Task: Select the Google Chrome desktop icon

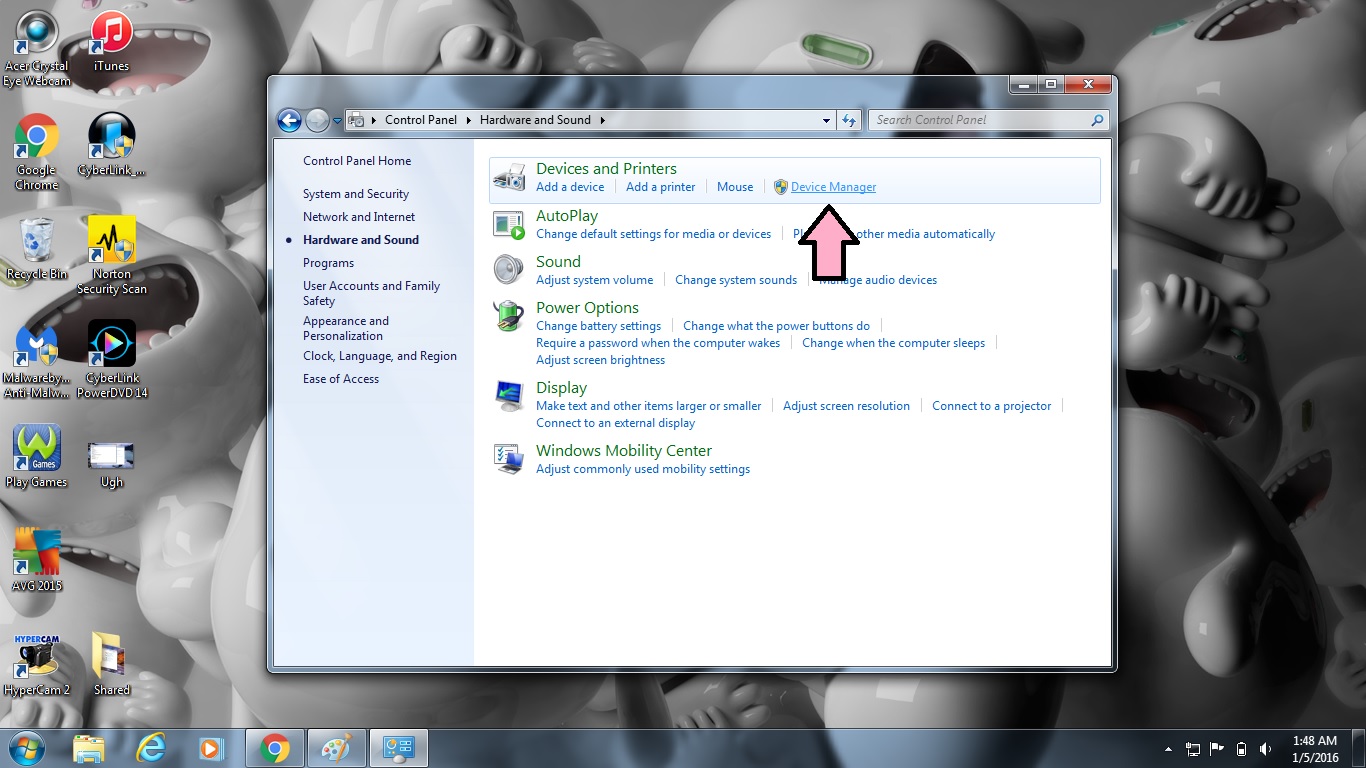Action: point(37,153)
